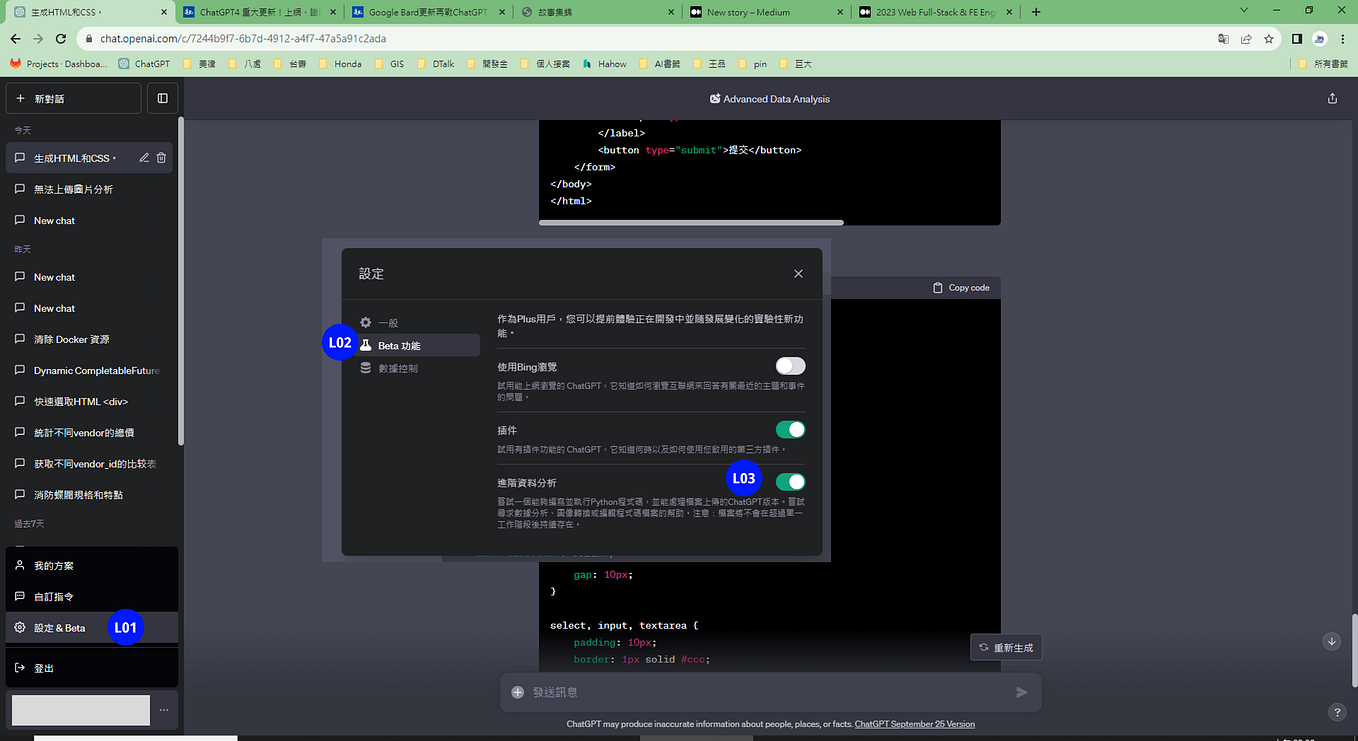
Task: Open the DTalk bookmark folder
Action: (x=438, y=63)
